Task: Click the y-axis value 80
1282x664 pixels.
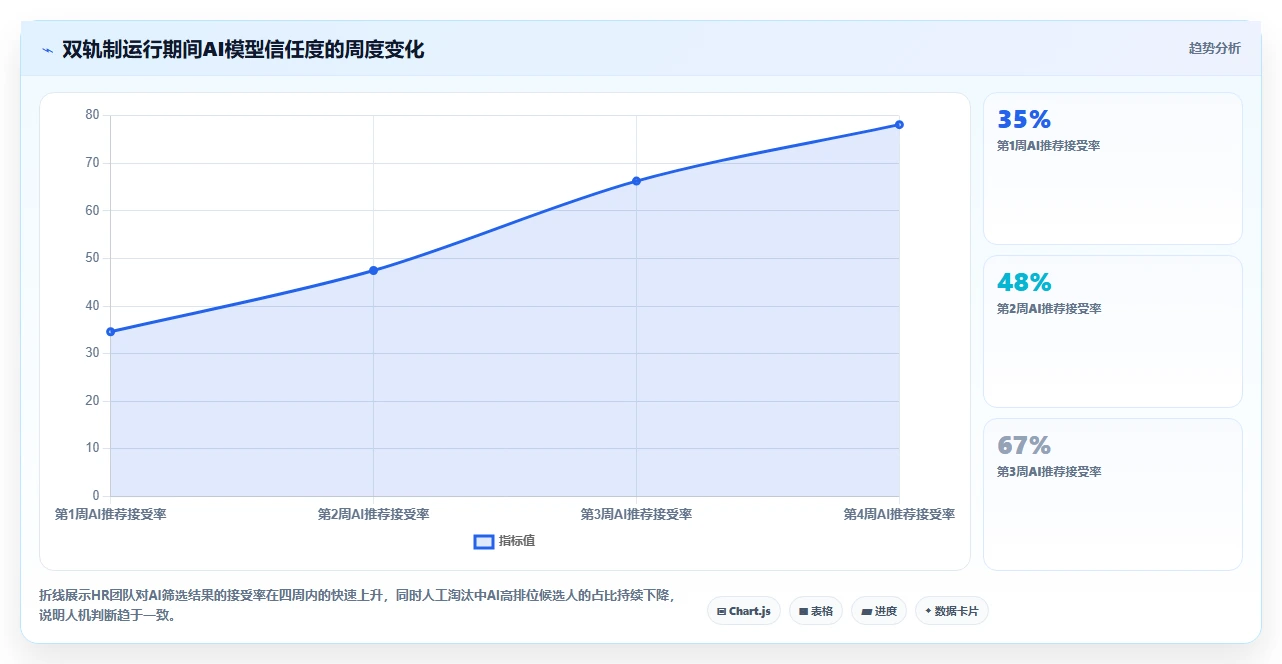Action: [x=92, y=115]
